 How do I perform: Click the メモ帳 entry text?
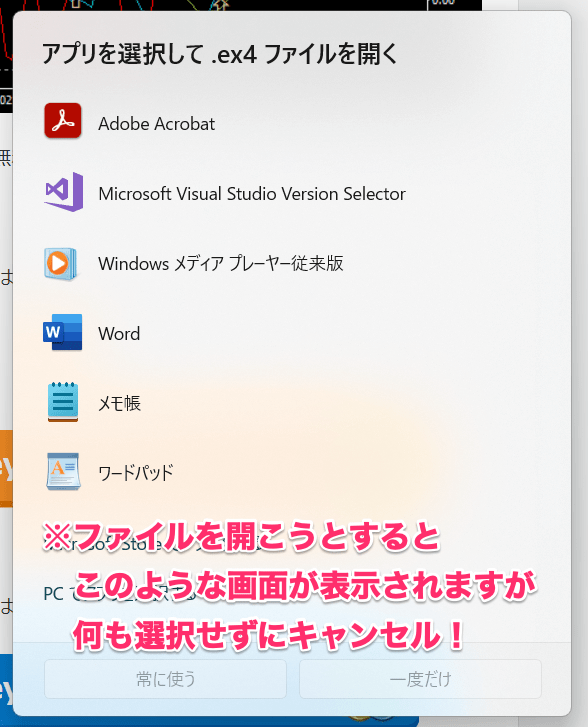[119, 403]
